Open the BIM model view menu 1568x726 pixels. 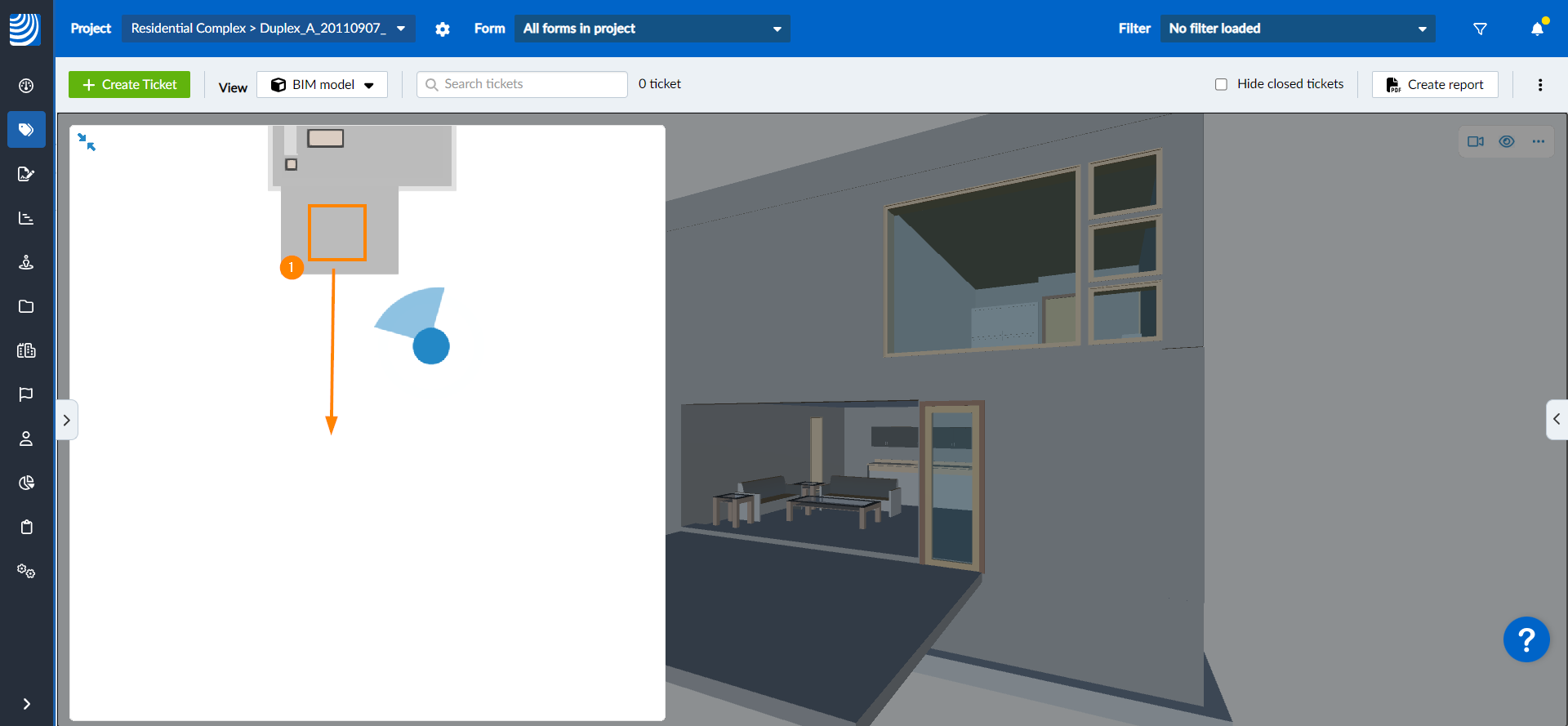point(322,85)
